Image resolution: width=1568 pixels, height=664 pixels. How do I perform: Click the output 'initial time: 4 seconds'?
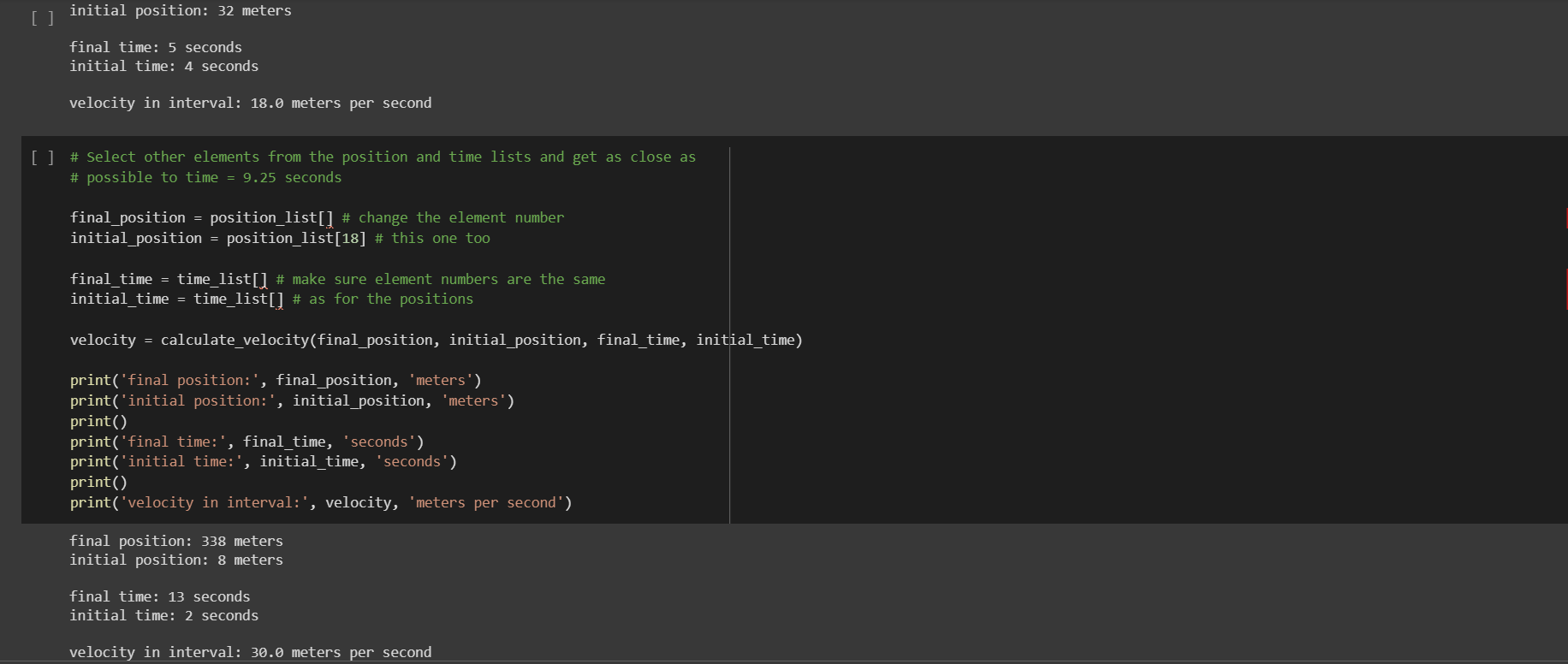point(164,66)
